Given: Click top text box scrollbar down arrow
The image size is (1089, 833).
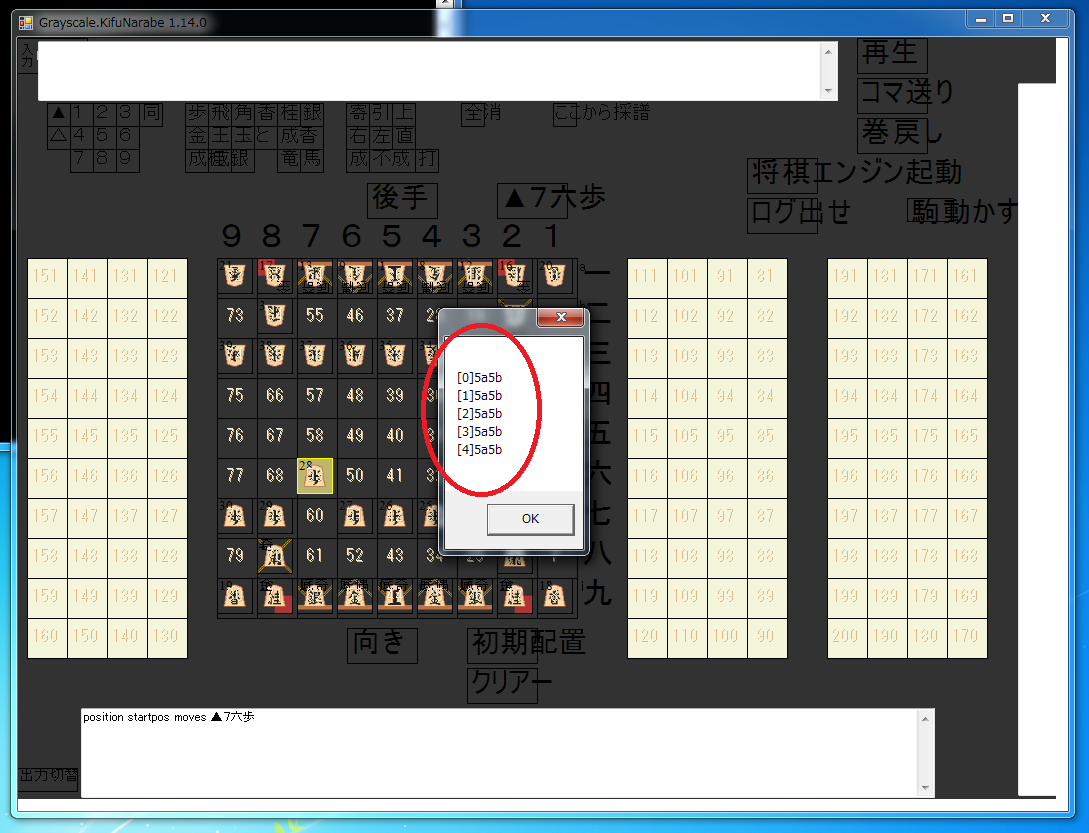Looking at the screenshot, I should click(828, 91).
